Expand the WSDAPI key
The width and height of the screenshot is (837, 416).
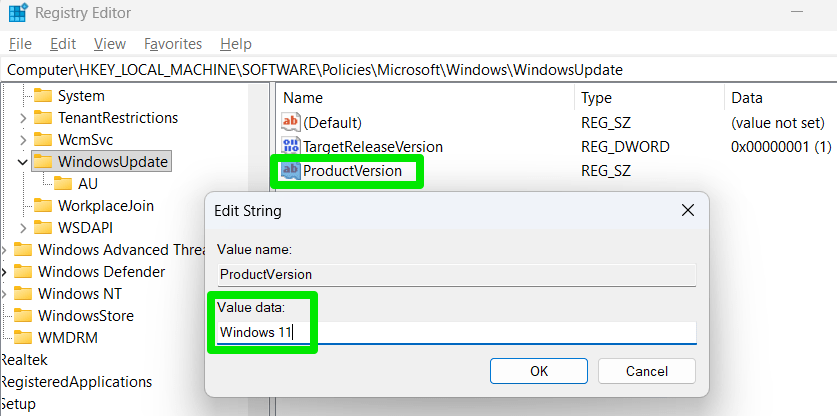[x=23, y=227]
